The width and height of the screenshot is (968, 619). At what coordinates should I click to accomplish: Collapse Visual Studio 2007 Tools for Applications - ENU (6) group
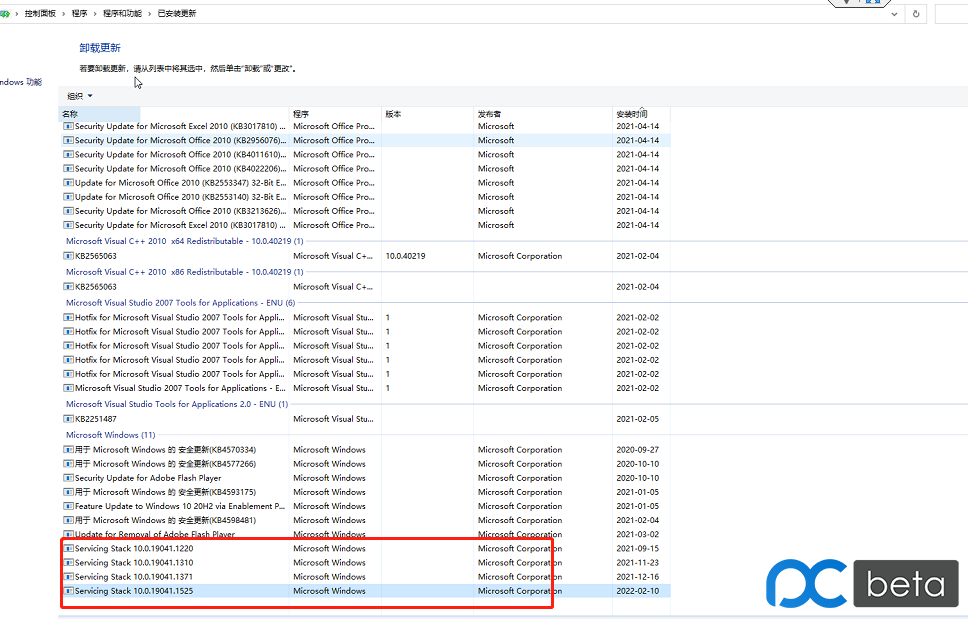pyautogui.click(x=180, y=303)
